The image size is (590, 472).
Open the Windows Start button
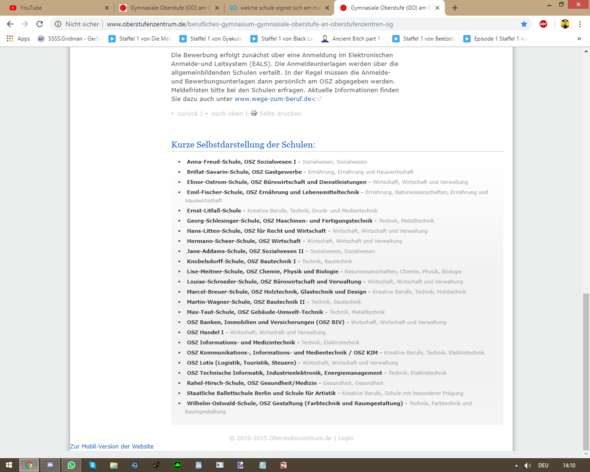[9, 466]
